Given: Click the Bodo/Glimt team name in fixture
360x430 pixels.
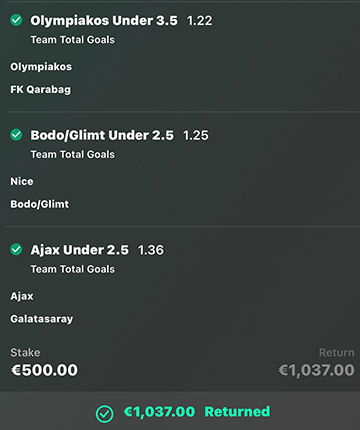Looking at the screenshot, I should tap(40, 204).
